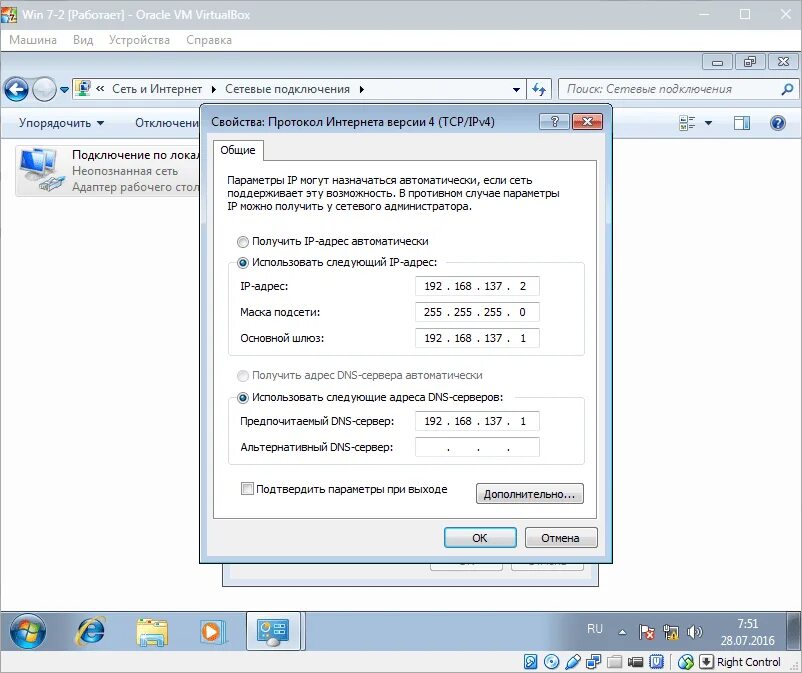
Task: Click Отключение toolbar command
Action: tap(166, 123)
